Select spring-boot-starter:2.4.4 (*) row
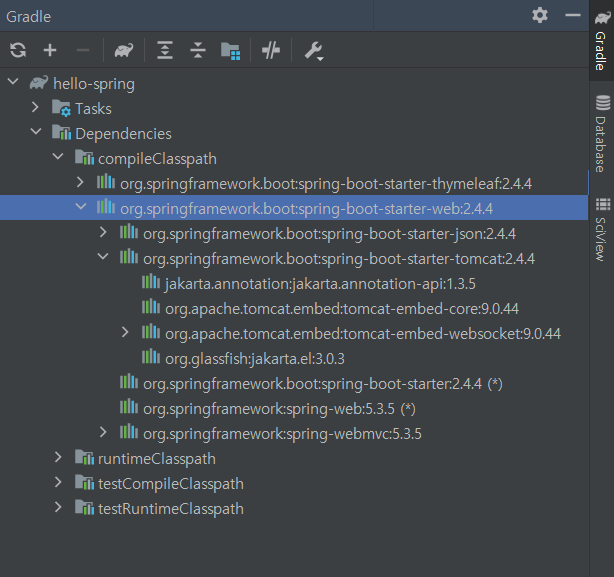 (x=294, y=384)
